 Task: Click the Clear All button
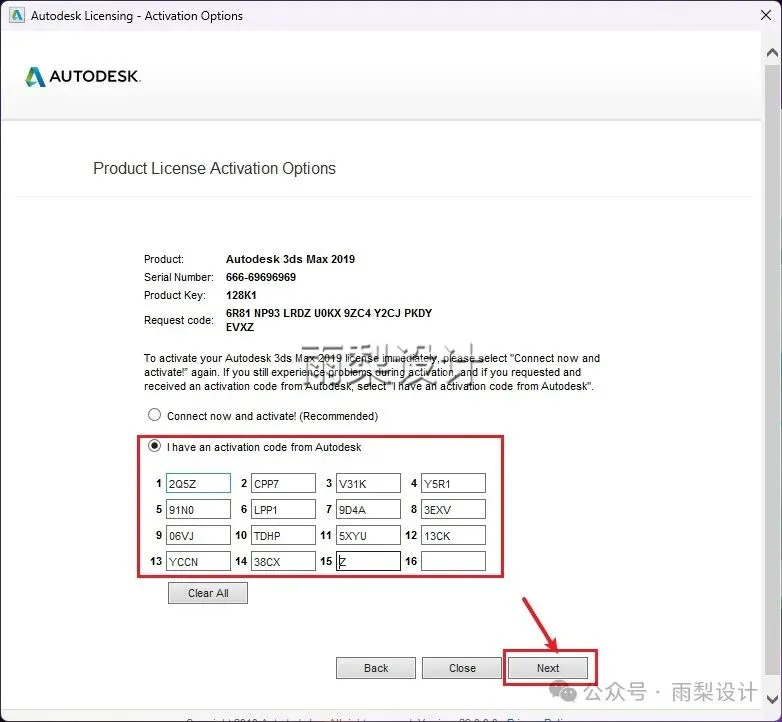[x=208, y=593]
